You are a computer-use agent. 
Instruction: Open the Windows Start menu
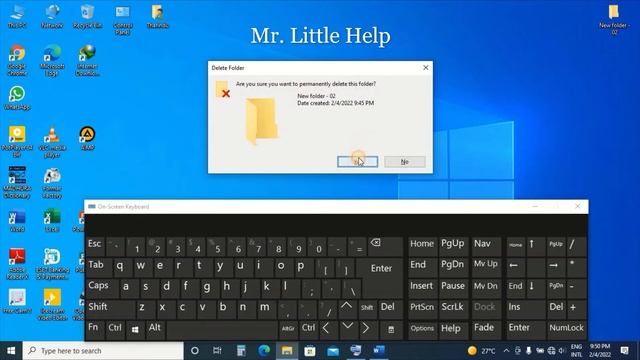click(x=11, y=351)
